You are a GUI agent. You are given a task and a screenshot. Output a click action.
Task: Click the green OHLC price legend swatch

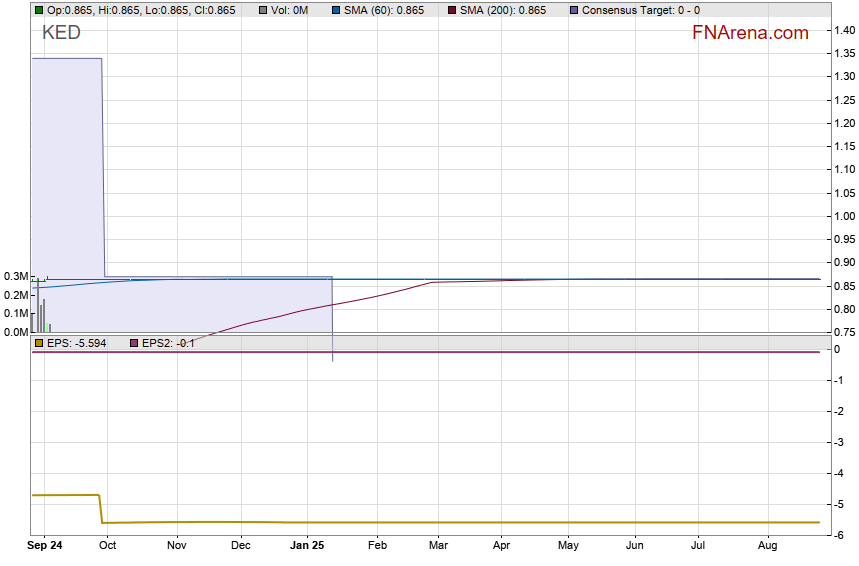point(38,10)
